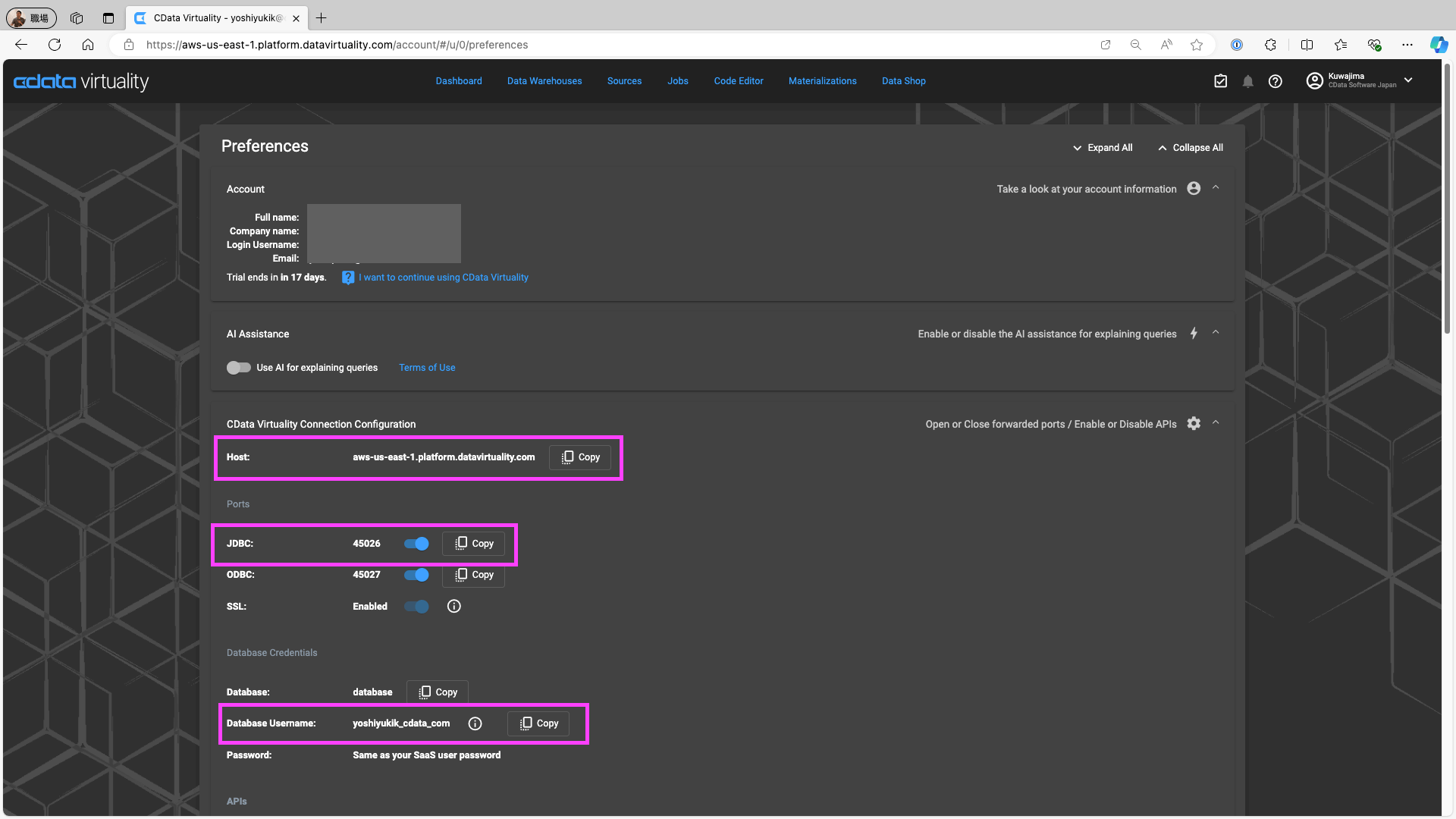Open the Terms of Use link
Screen dimensions: 1456x819
pyautogui.click(x=427, y=368)
